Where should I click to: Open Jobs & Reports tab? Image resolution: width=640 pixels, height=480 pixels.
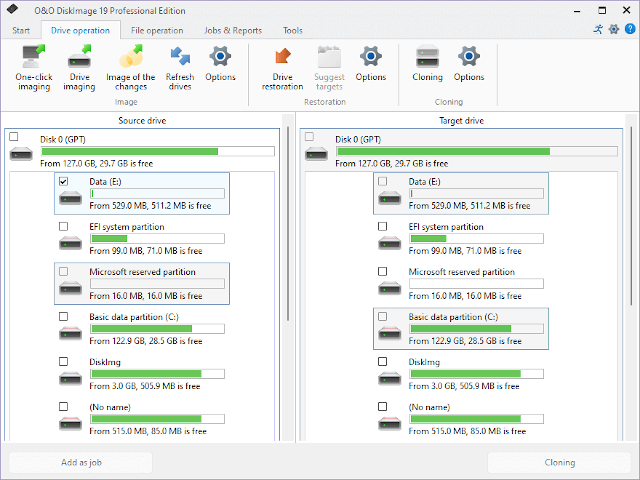pyautogui.click(x=233, y=30)
